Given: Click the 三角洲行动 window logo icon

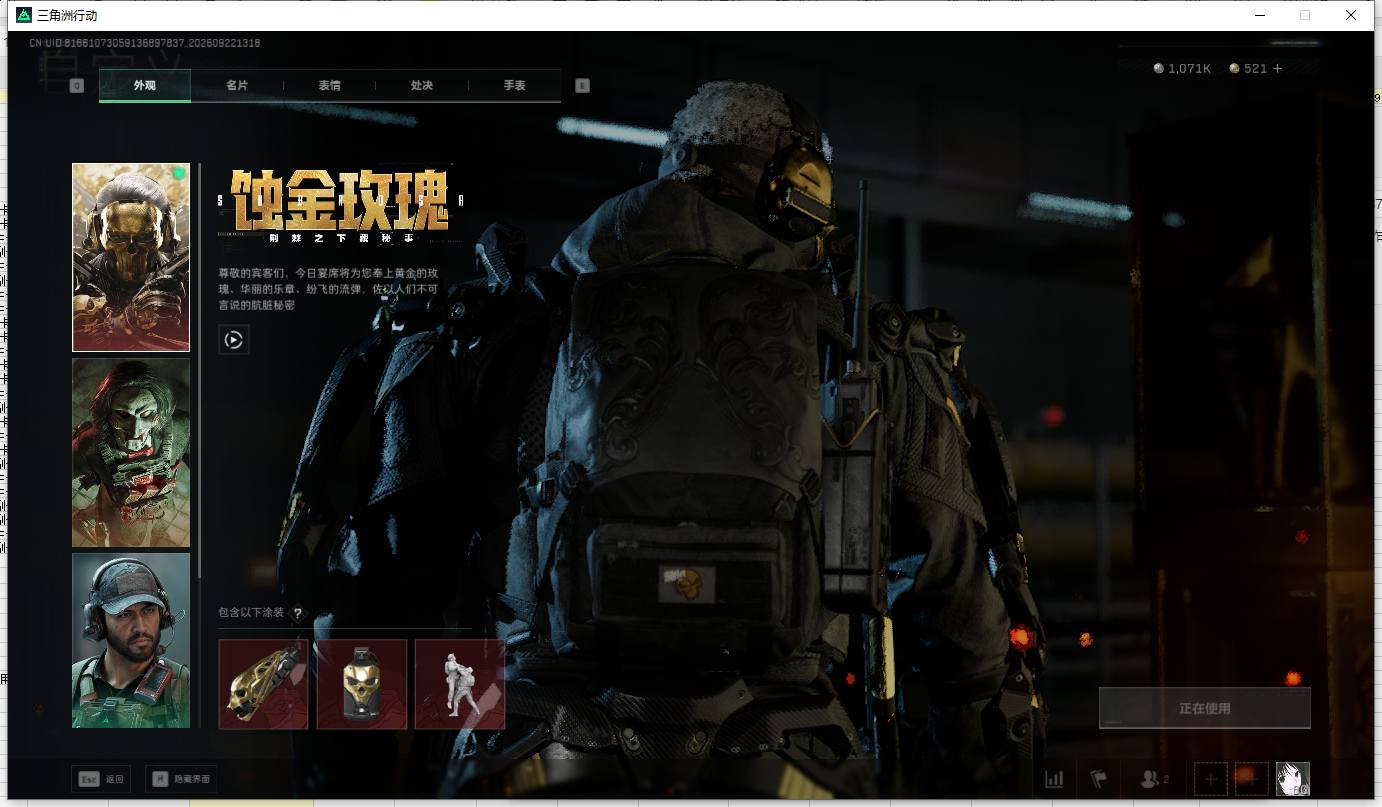Looking at the screenshot, I should tap(24, 15).
